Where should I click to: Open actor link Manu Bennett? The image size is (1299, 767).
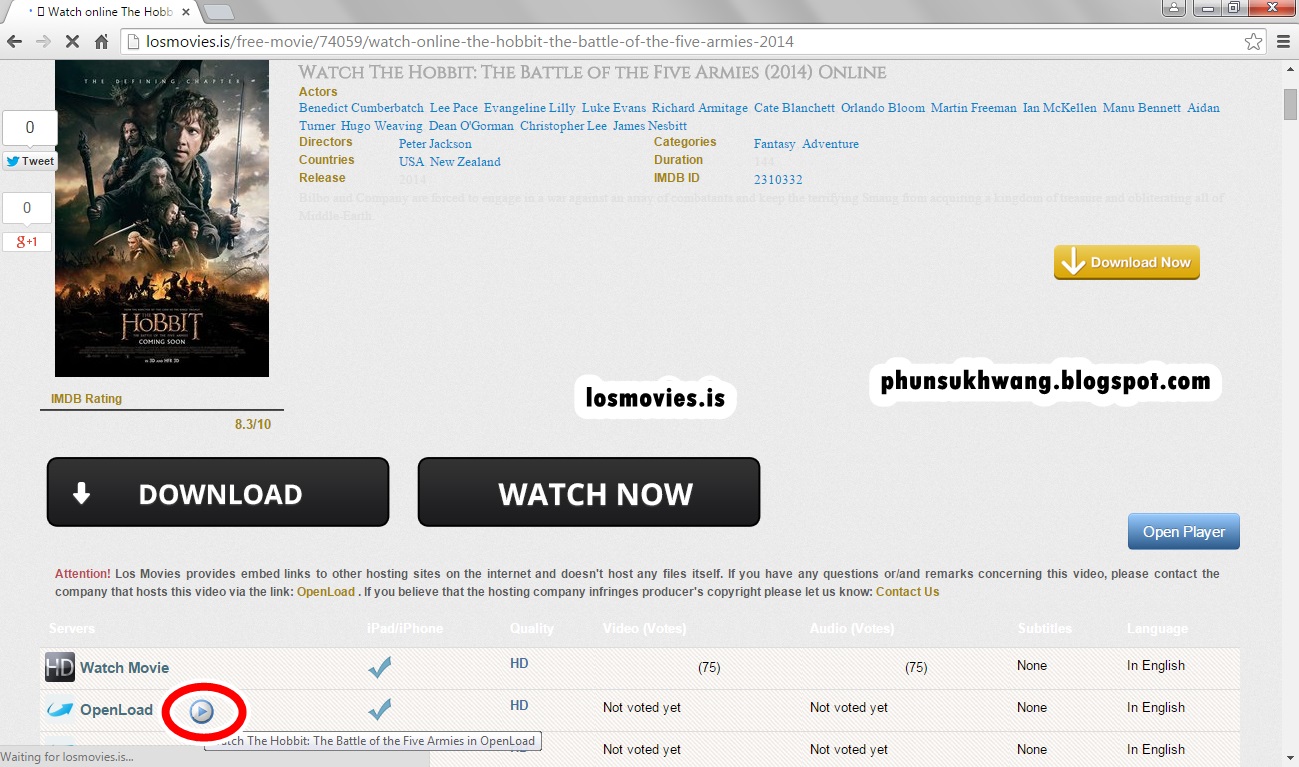click(1142, 108)
